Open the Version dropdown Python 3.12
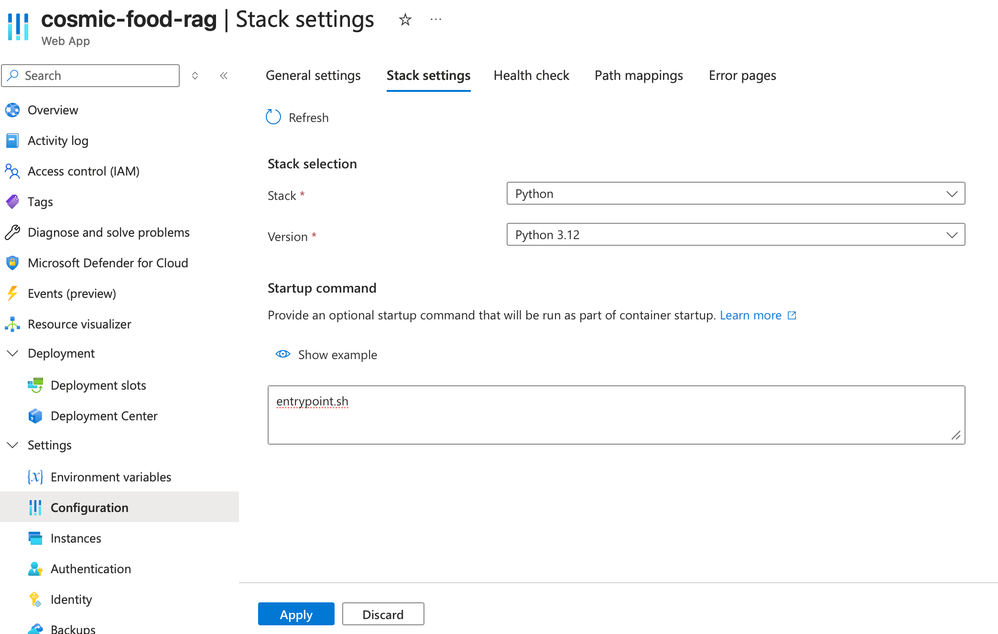 pos(735,235)
